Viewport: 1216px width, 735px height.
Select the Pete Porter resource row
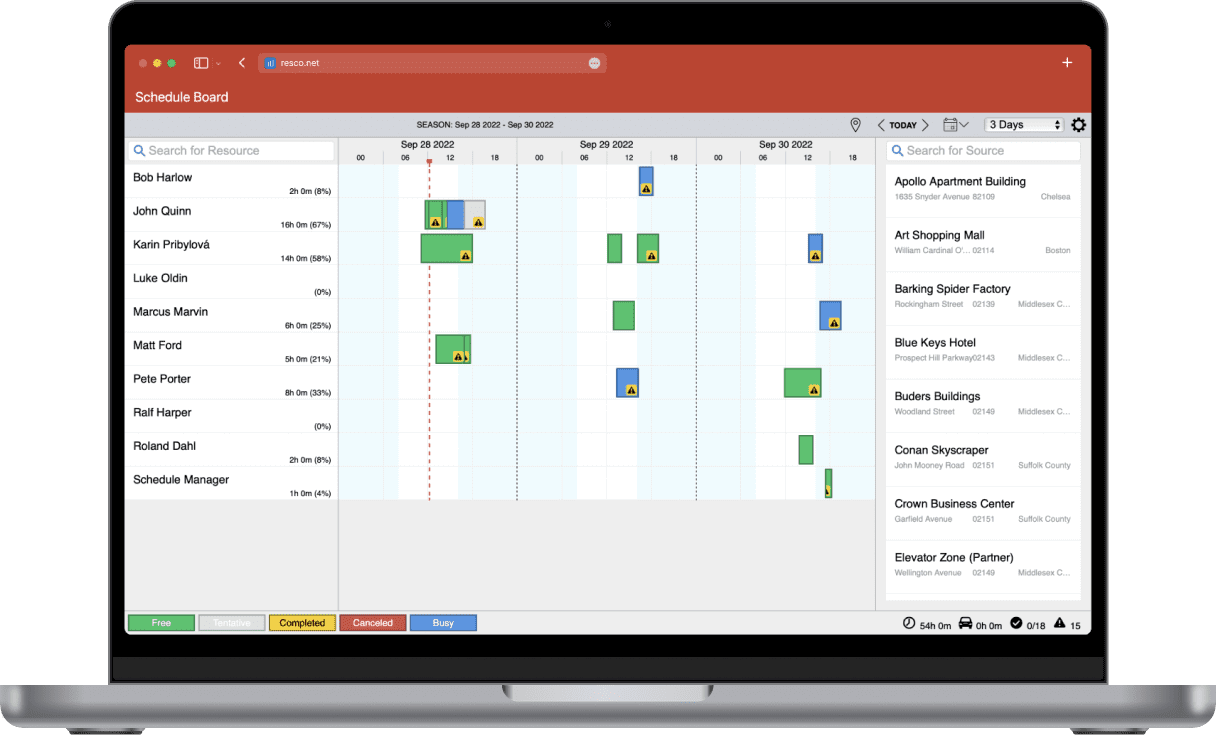(x=232, y=383)
